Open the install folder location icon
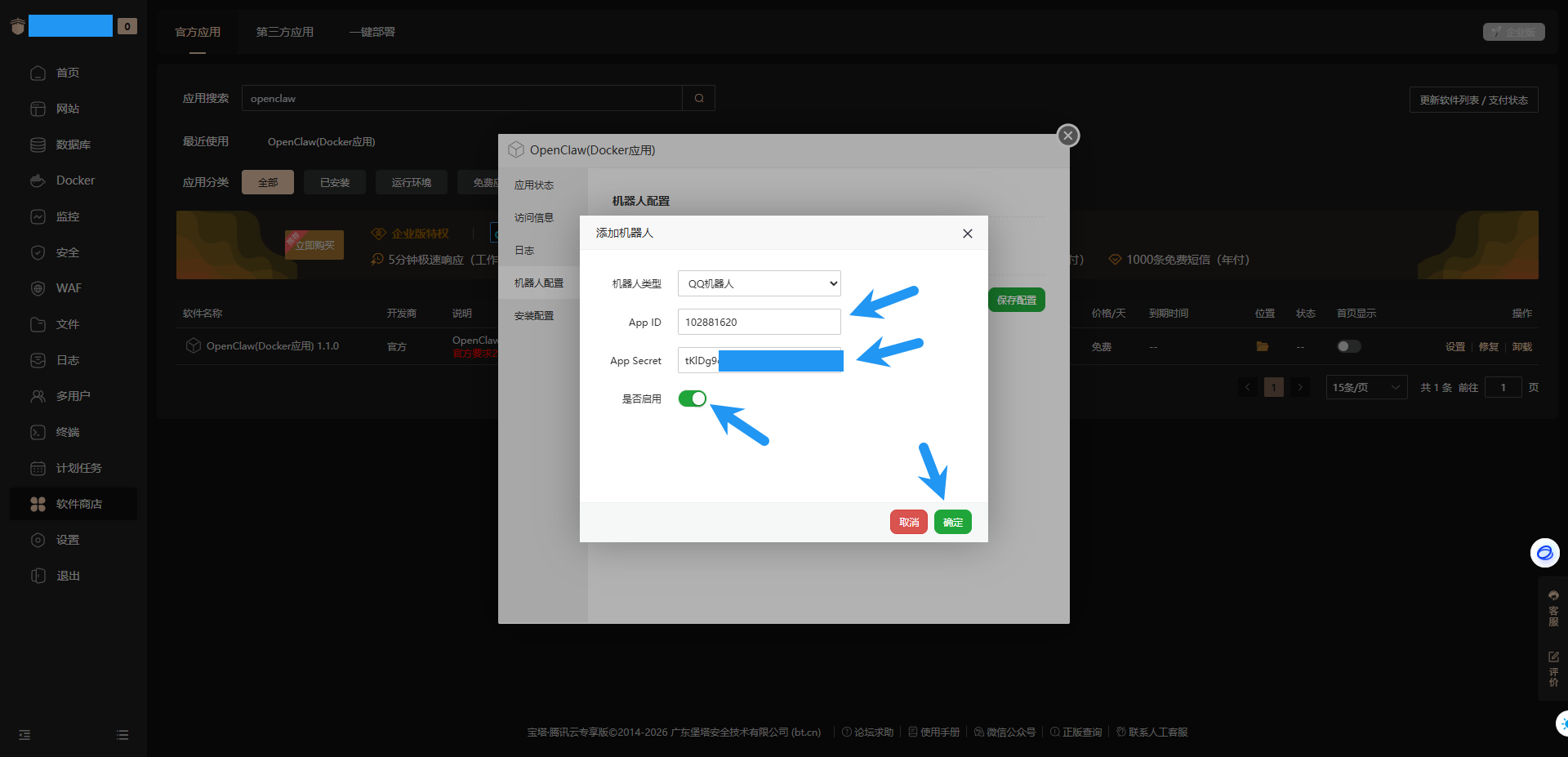The width and height of the screenshot is (1568, 757). click(x=1262, y=346)
